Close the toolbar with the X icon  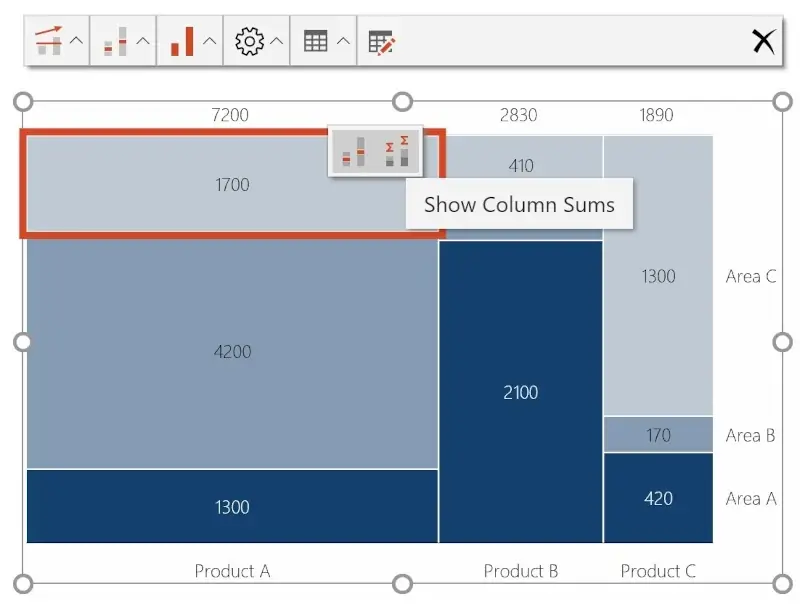pos(763,41)
